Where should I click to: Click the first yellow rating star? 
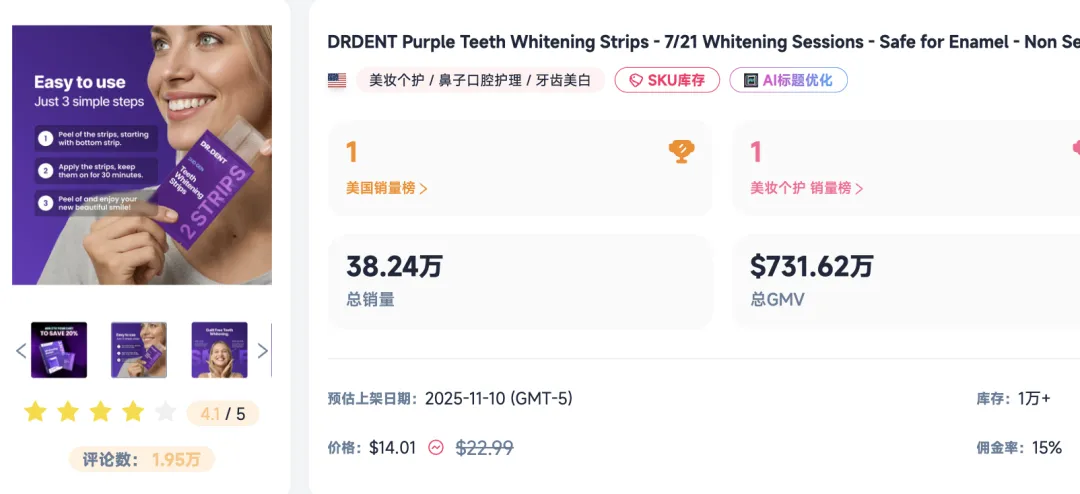tap(36, 412)
